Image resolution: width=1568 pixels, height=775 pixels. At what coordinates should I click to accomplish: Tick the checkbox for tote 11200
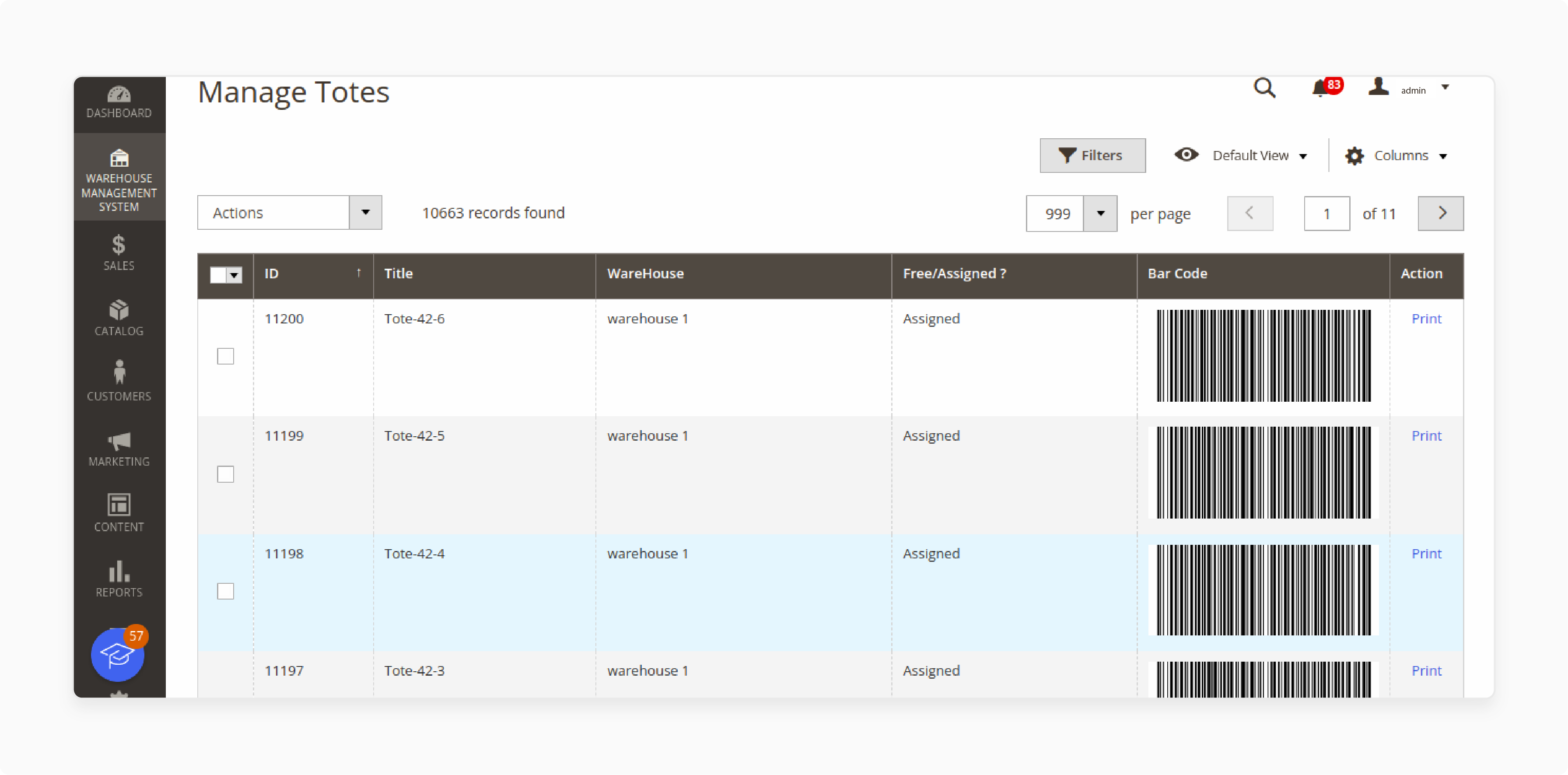click(225, 356)
